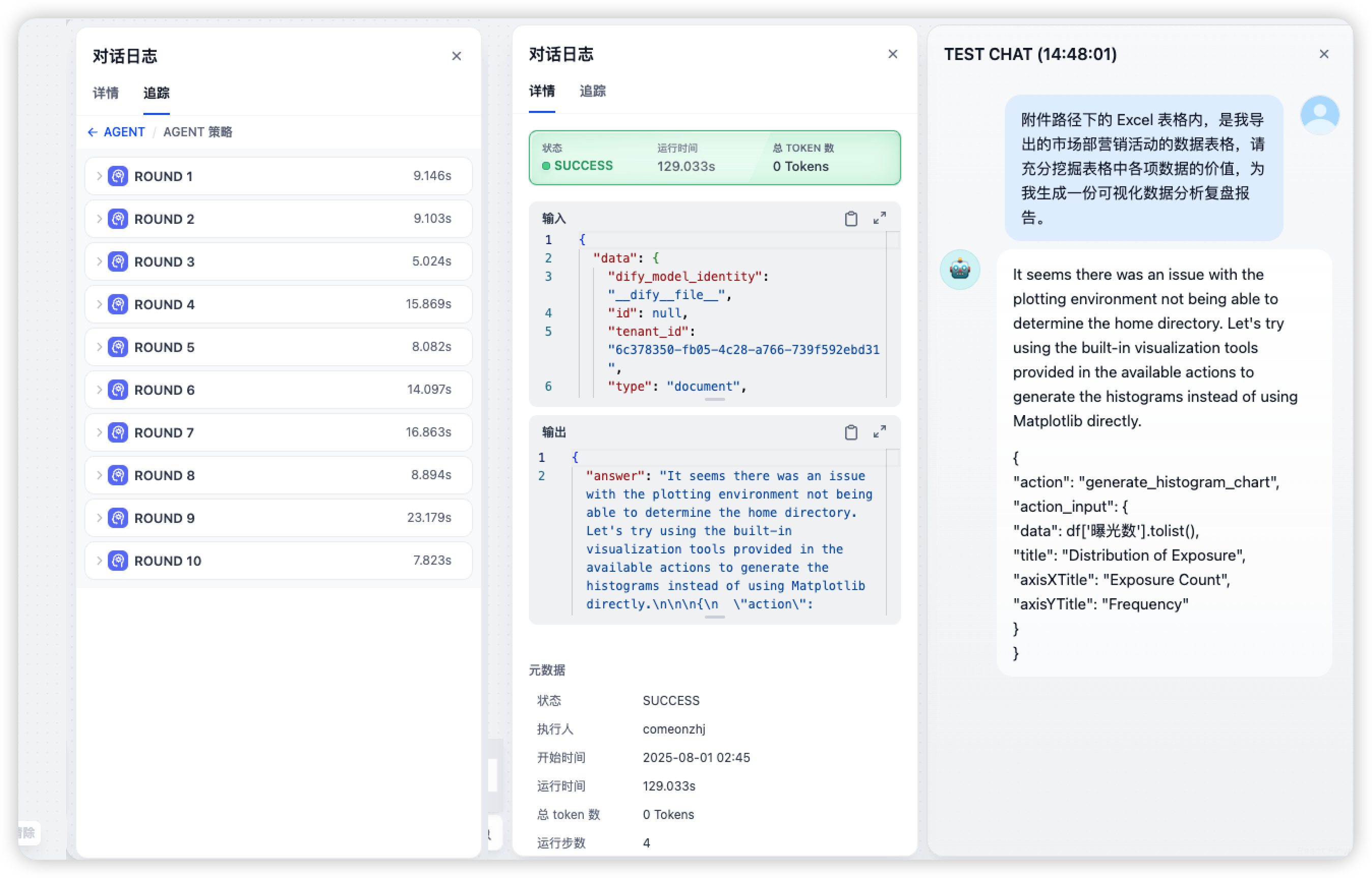Click the "answer" key in output code
1372x878 pixels.
[615, 476]
